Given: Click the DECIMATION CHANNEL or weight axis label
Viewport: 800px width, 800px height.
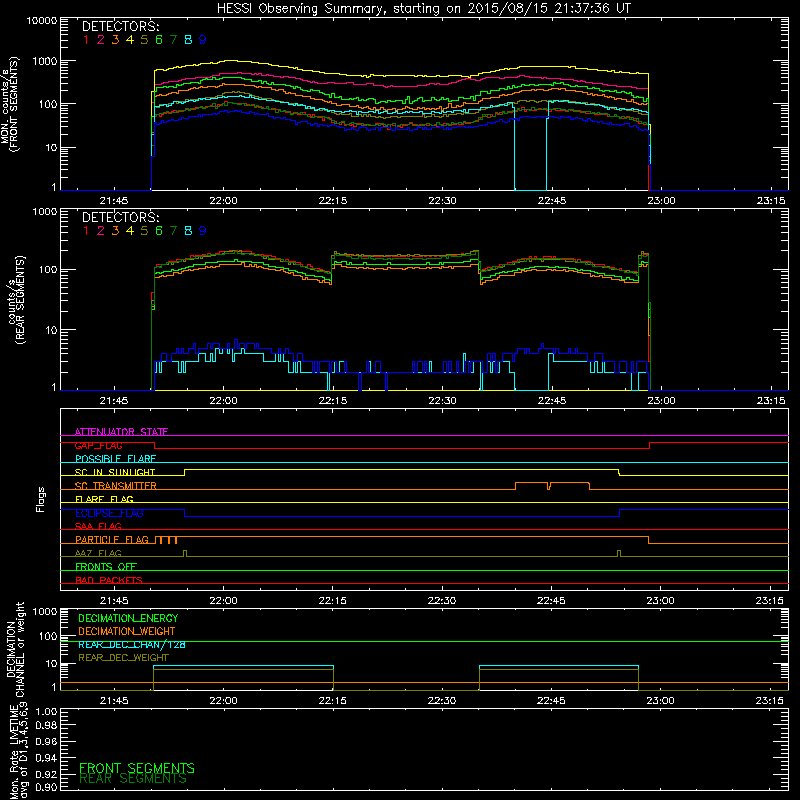Looking at the screenshot, I should (16, 649).
